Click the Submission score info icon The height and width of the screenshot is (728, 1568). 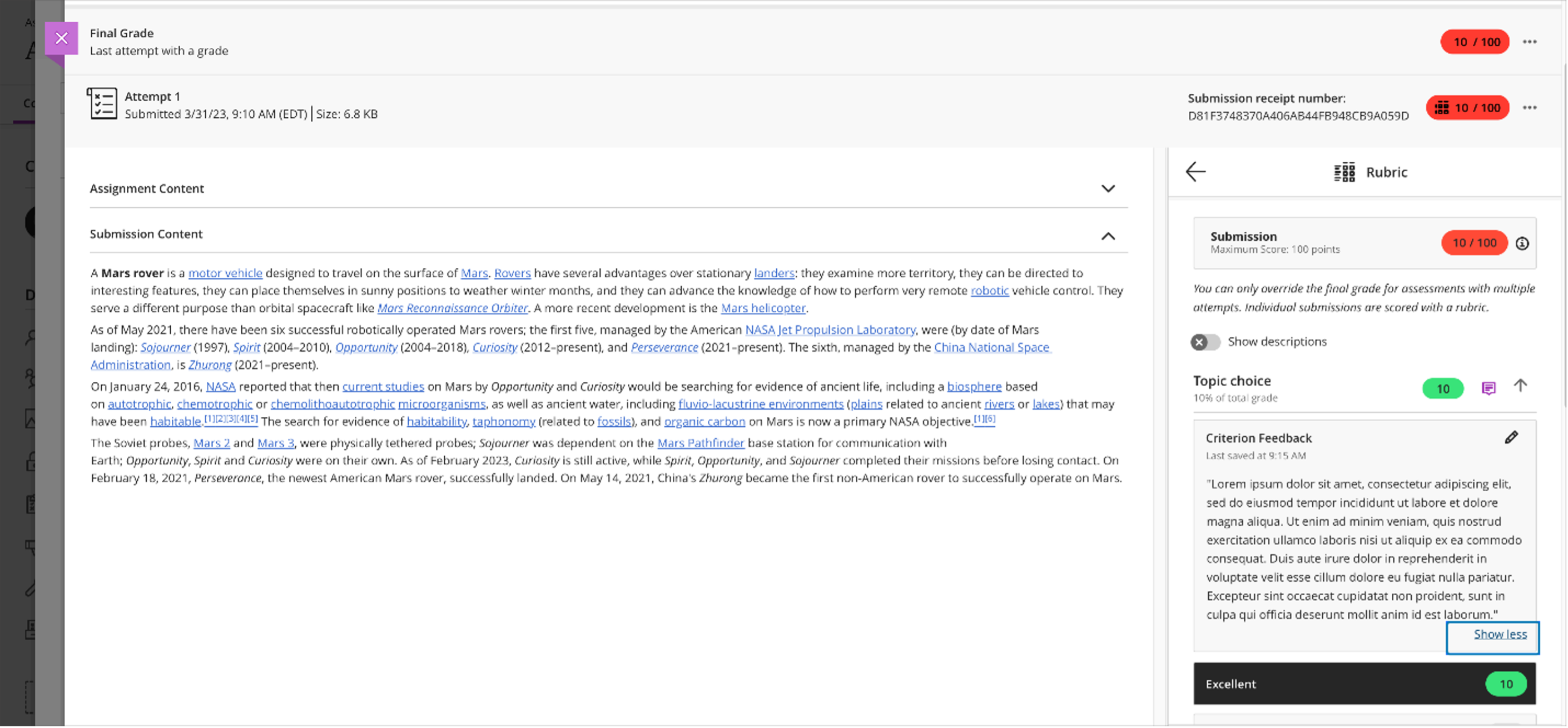point(1522,243)
